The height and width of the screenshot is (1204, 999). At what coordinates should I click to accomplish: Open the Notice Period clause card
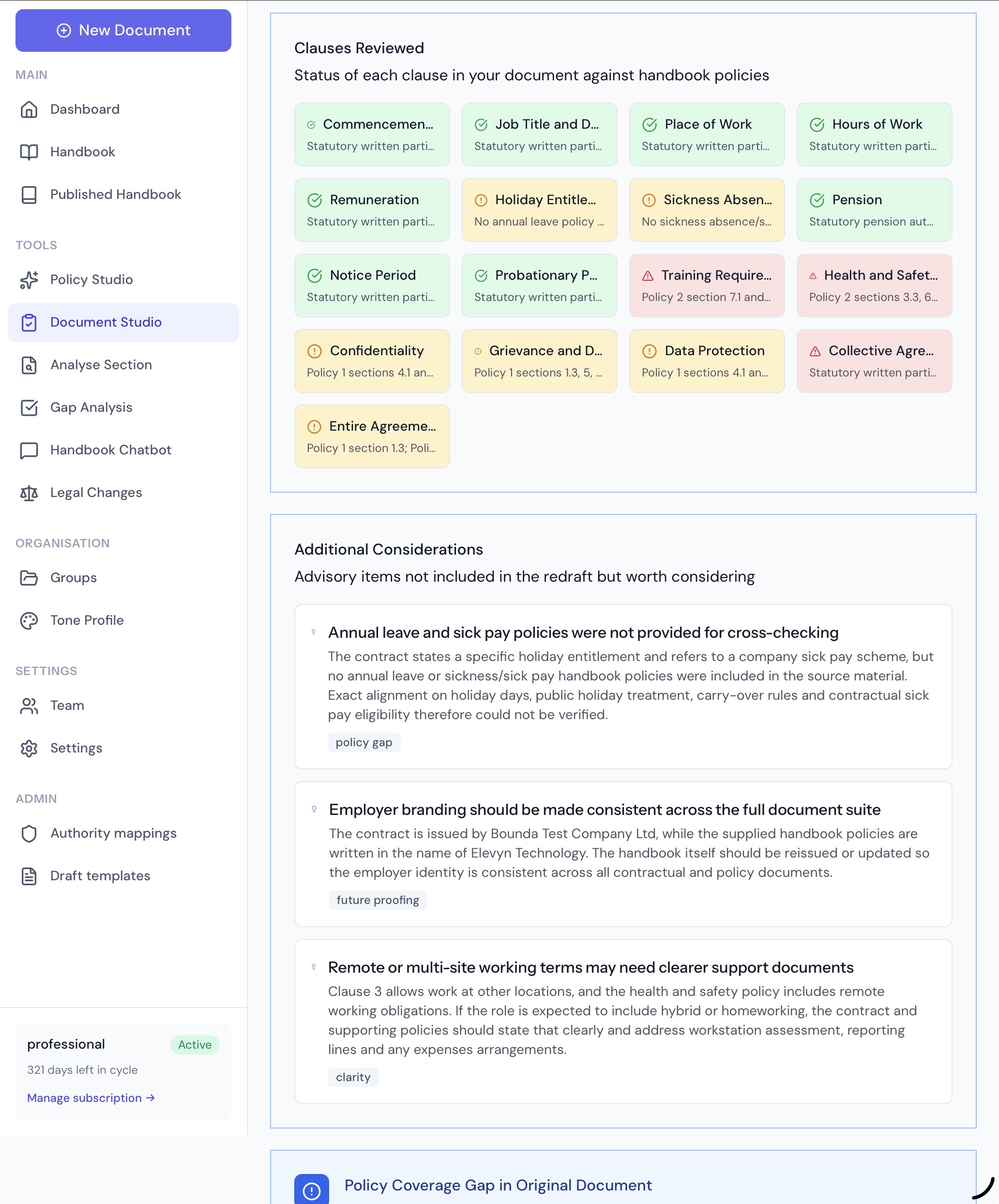click(x=372, y=286)
